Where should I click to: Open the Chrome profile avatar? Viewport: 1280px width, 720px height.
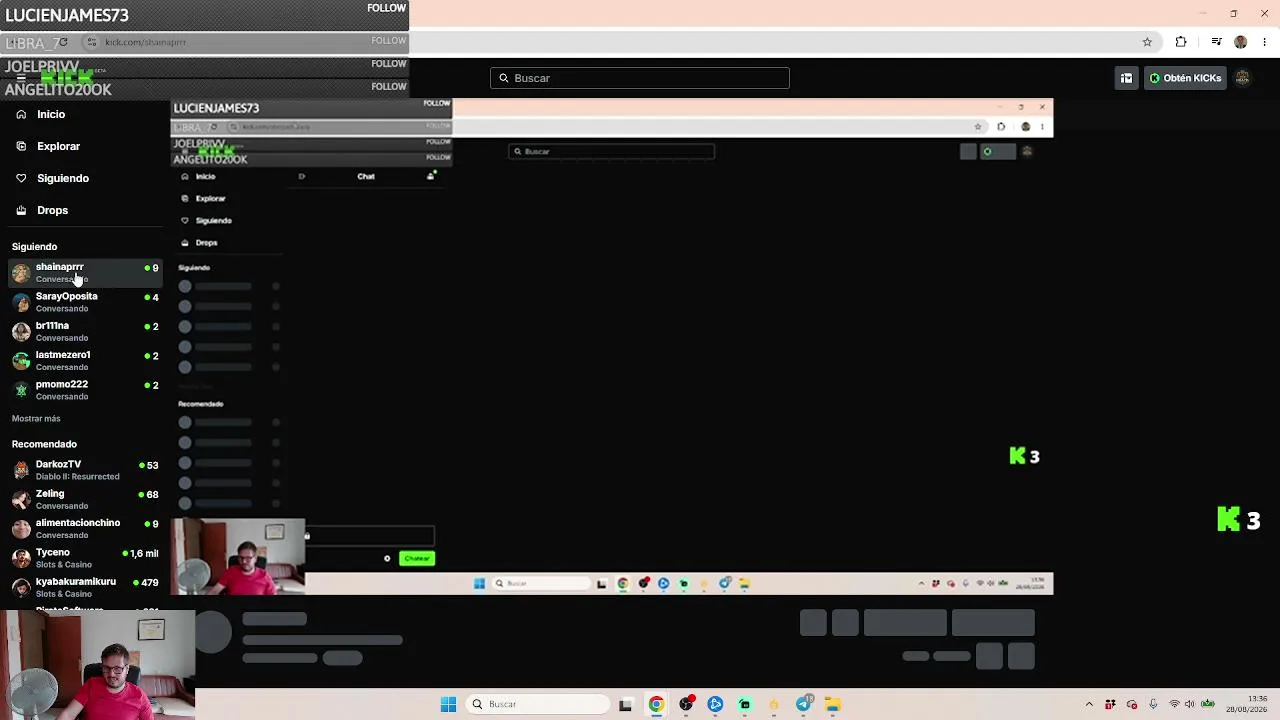[1241, 42]
